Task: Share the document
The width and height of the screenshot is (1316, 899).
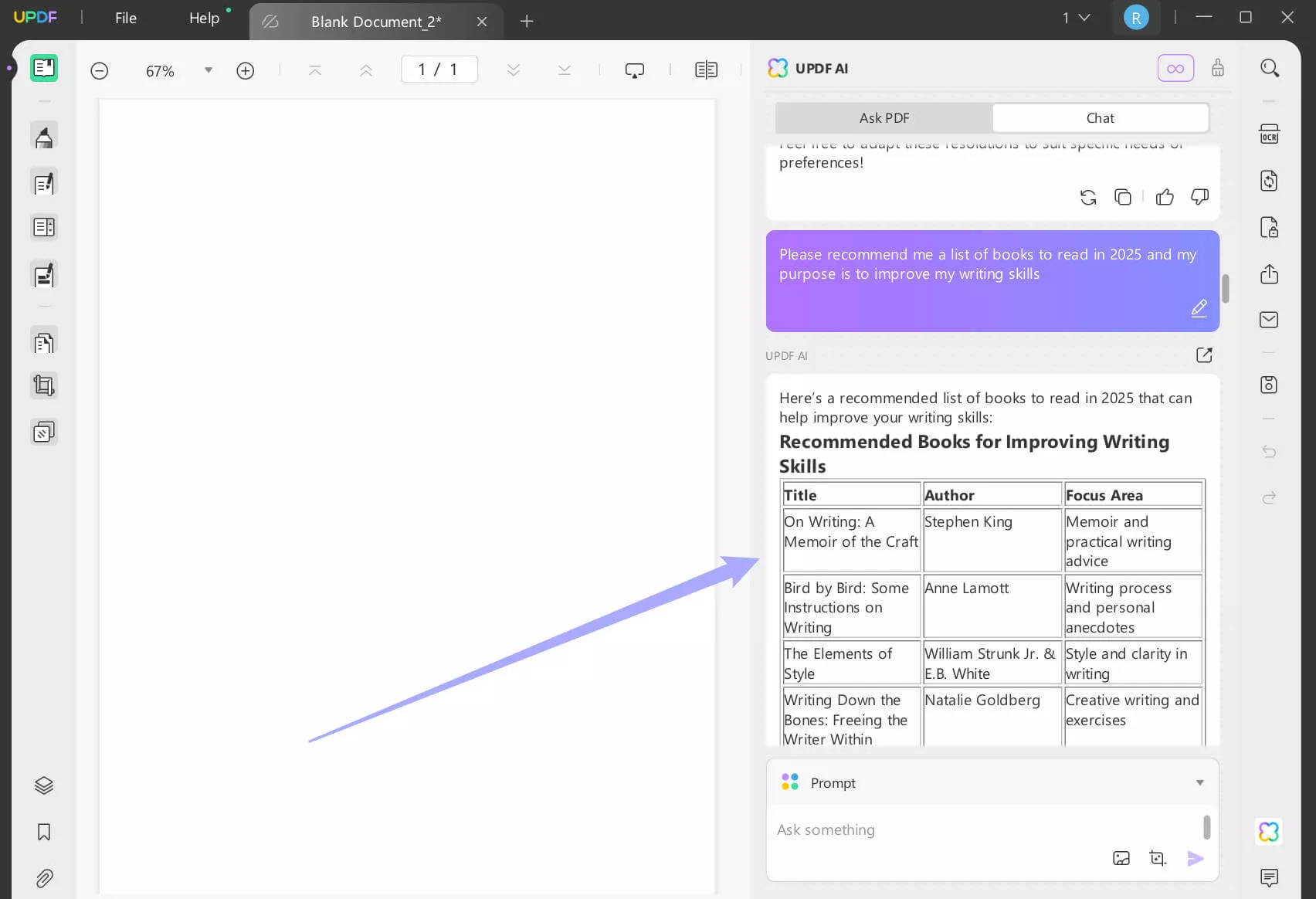Action: [1270, 273]
